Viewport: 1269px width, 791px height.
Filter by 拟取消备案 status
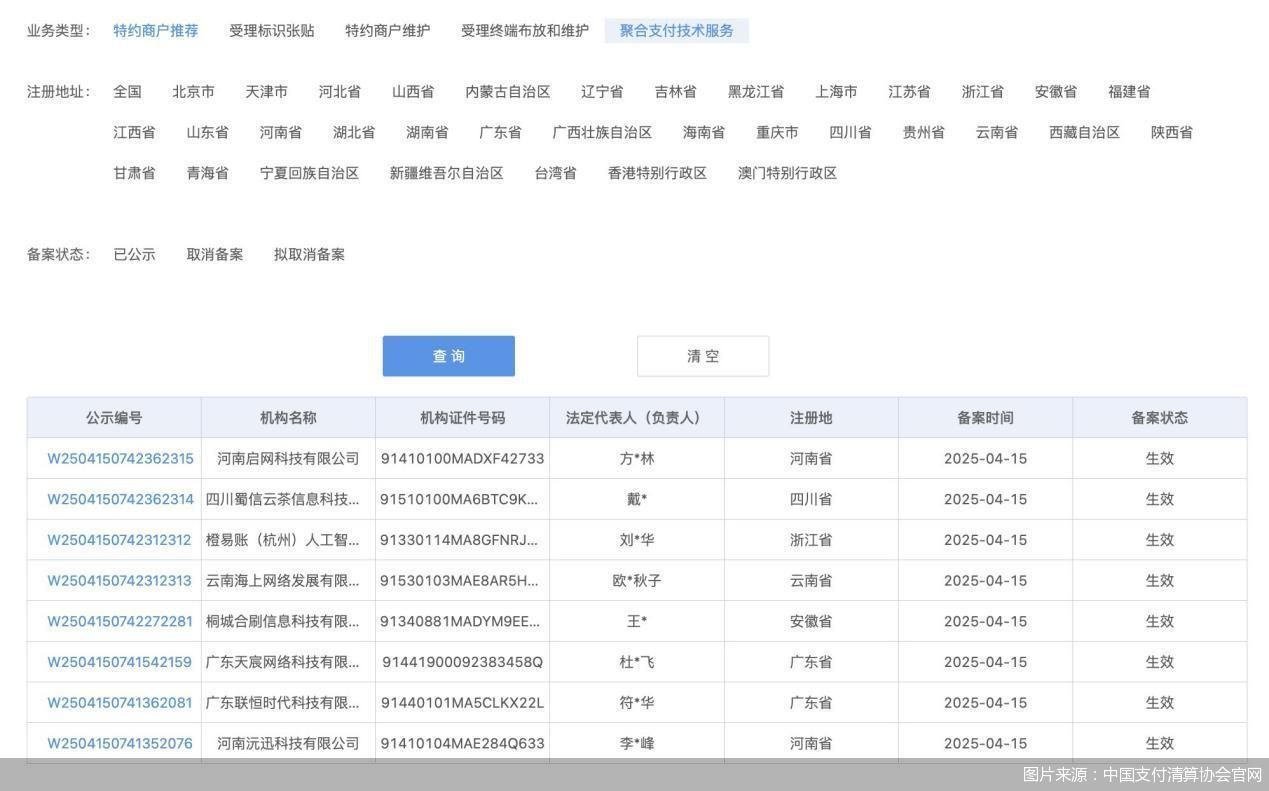309,254
